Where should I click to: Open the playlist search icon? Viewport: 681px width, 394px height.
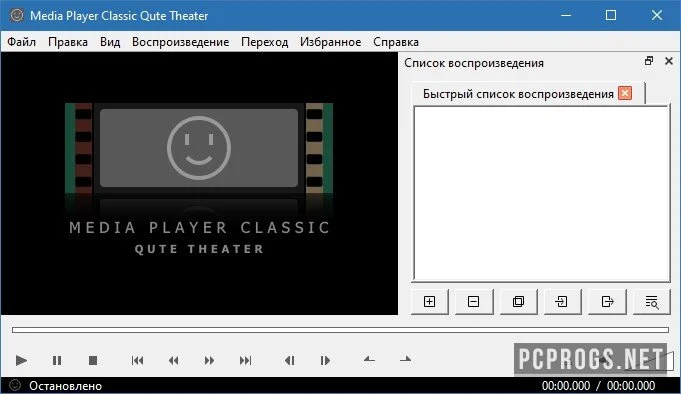pos(651,301)
